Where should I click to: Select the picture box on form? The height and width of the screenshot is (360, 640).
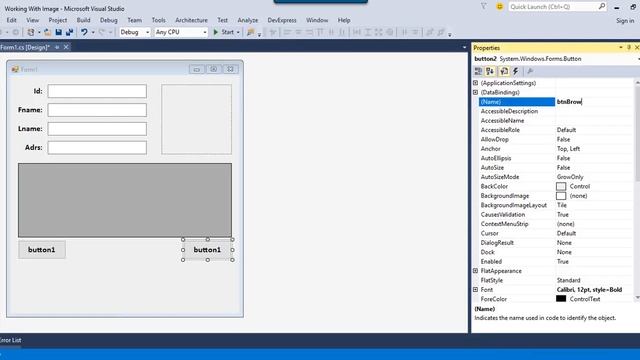(x=196, y=119)
